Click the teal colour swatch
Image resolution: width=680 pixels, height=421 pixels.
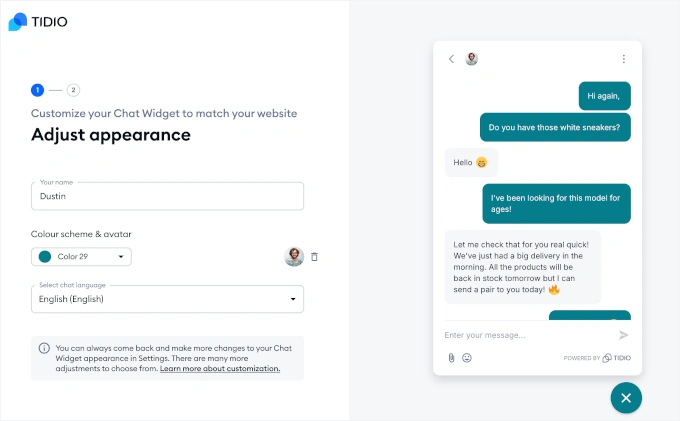pos(45,257)
